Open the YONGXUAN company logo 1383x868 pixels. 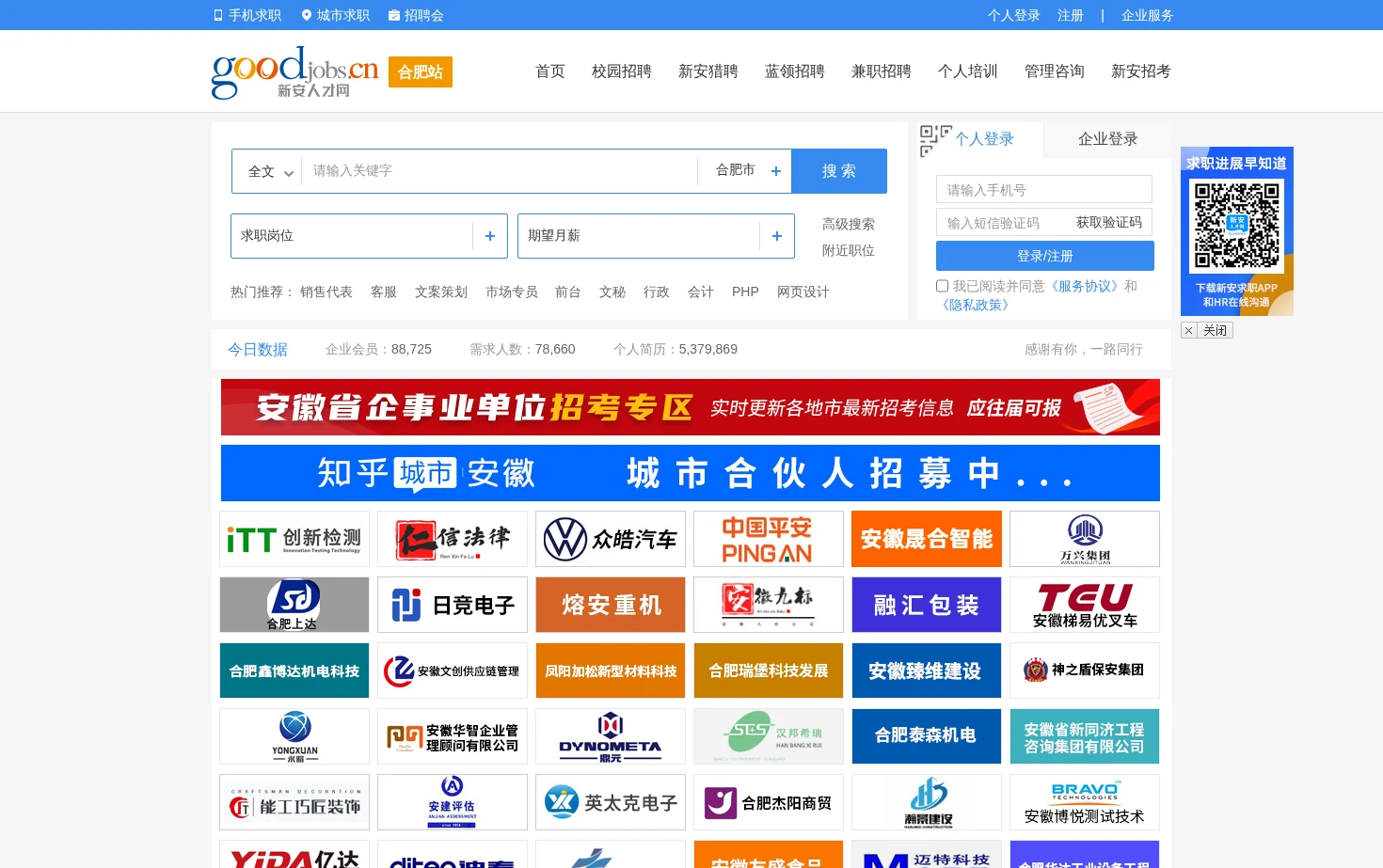click(294, 736)
